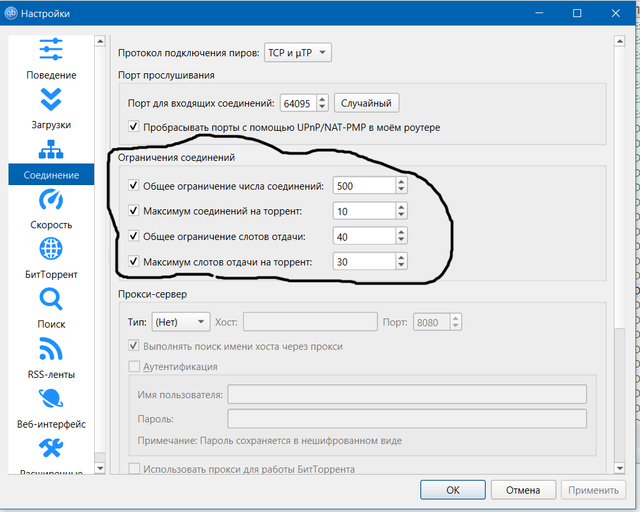Screen dimensions: 640x512
Task: Toggle Общее ограничение слотов отдачи checkbox
Action: [x=133, y=236]
